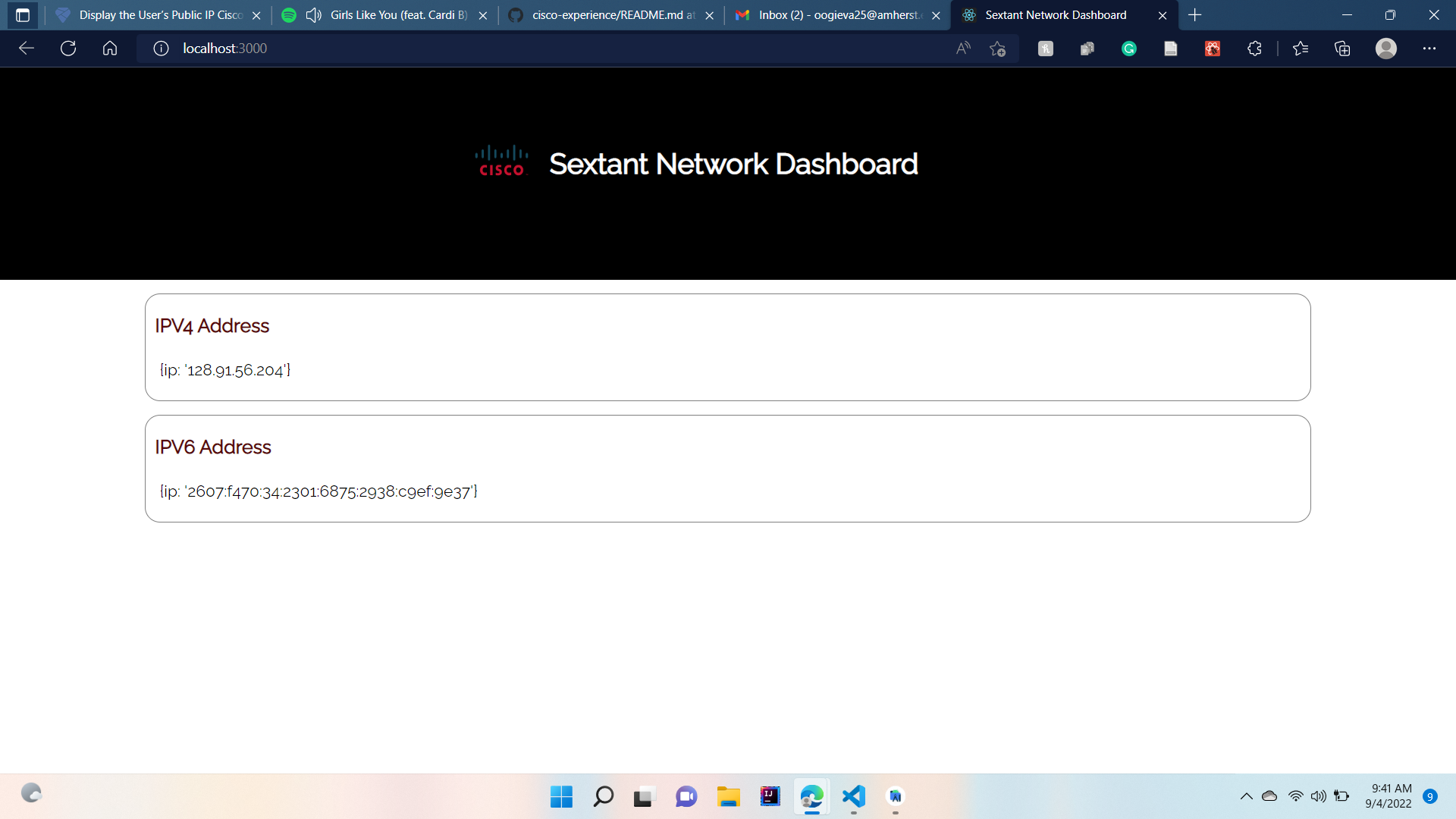The height and width of the screenshot is (819, 1456).
Task: Open OneDrive cloud tray icon
Action: coord(1269,796)
